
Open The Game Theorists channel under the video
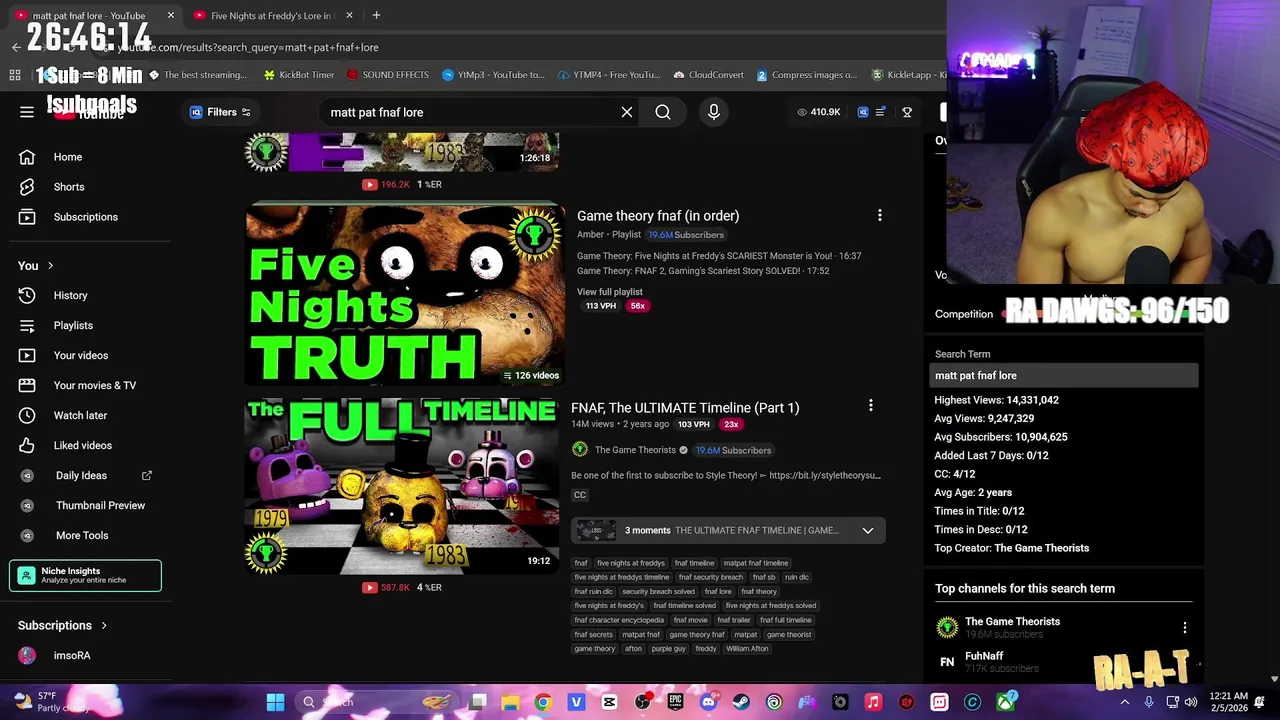(635, 450)
